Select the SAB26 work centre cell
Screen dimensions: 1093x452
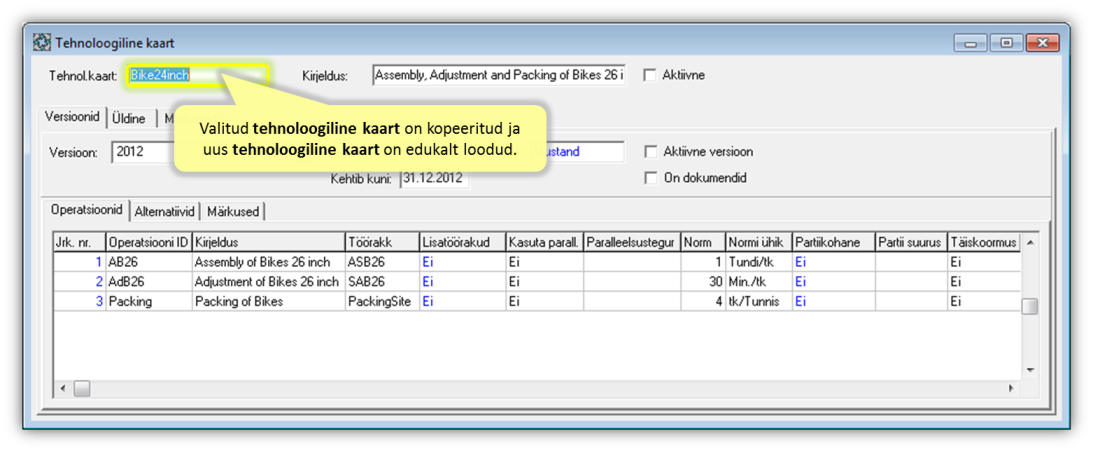(x=382, y=282)
